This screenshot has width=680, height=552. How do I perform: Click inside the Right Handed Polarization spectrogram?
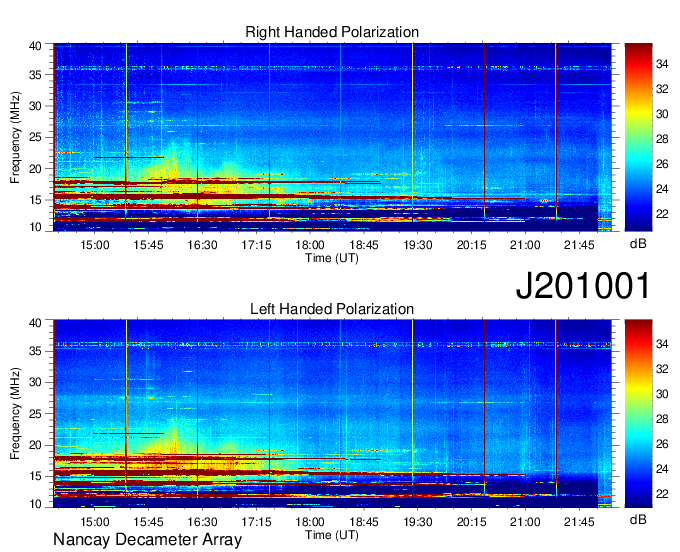333,137
